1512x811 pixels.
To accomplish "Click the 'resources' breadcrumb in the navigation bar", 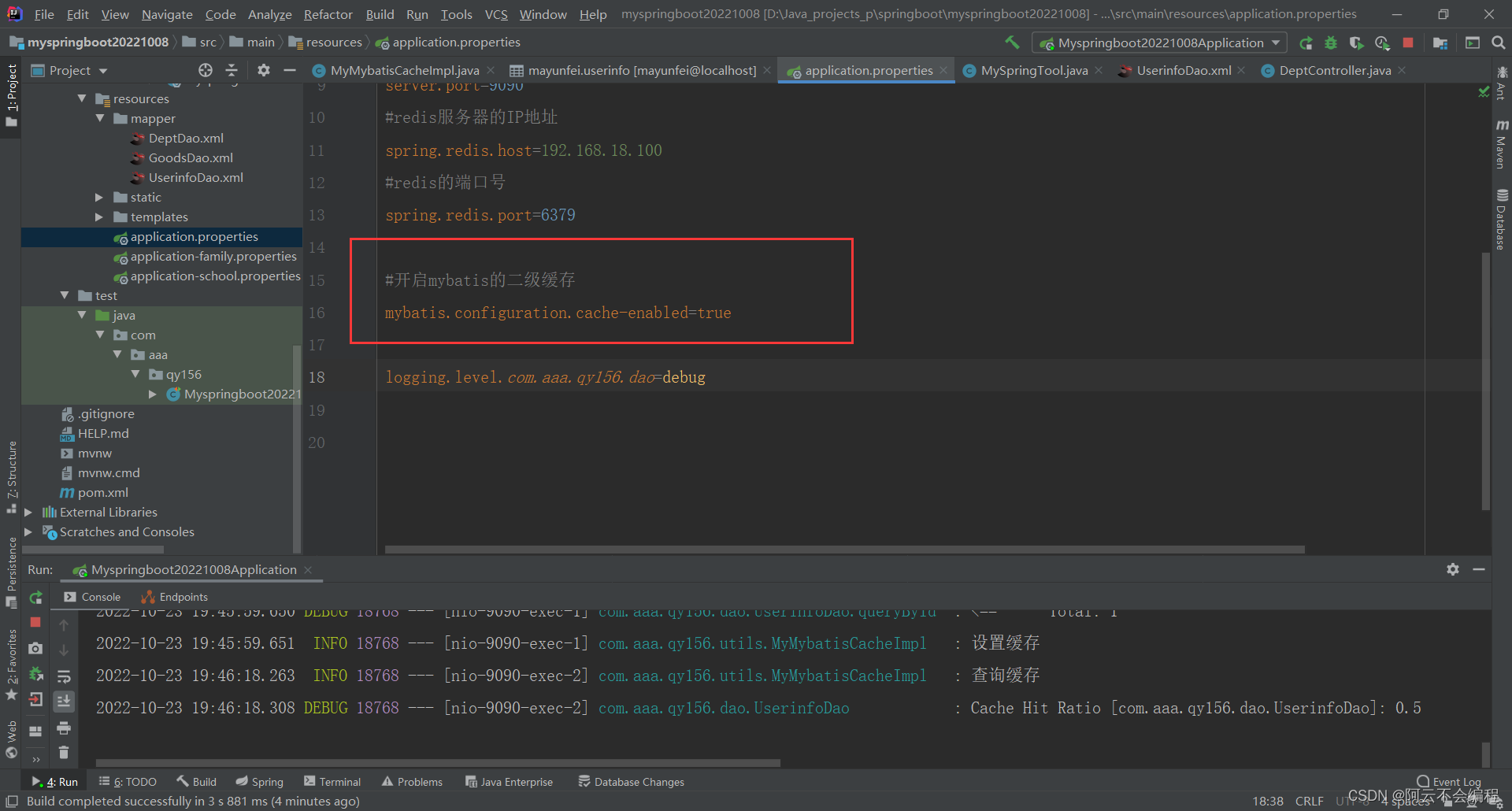I will (x=325, y=43).
